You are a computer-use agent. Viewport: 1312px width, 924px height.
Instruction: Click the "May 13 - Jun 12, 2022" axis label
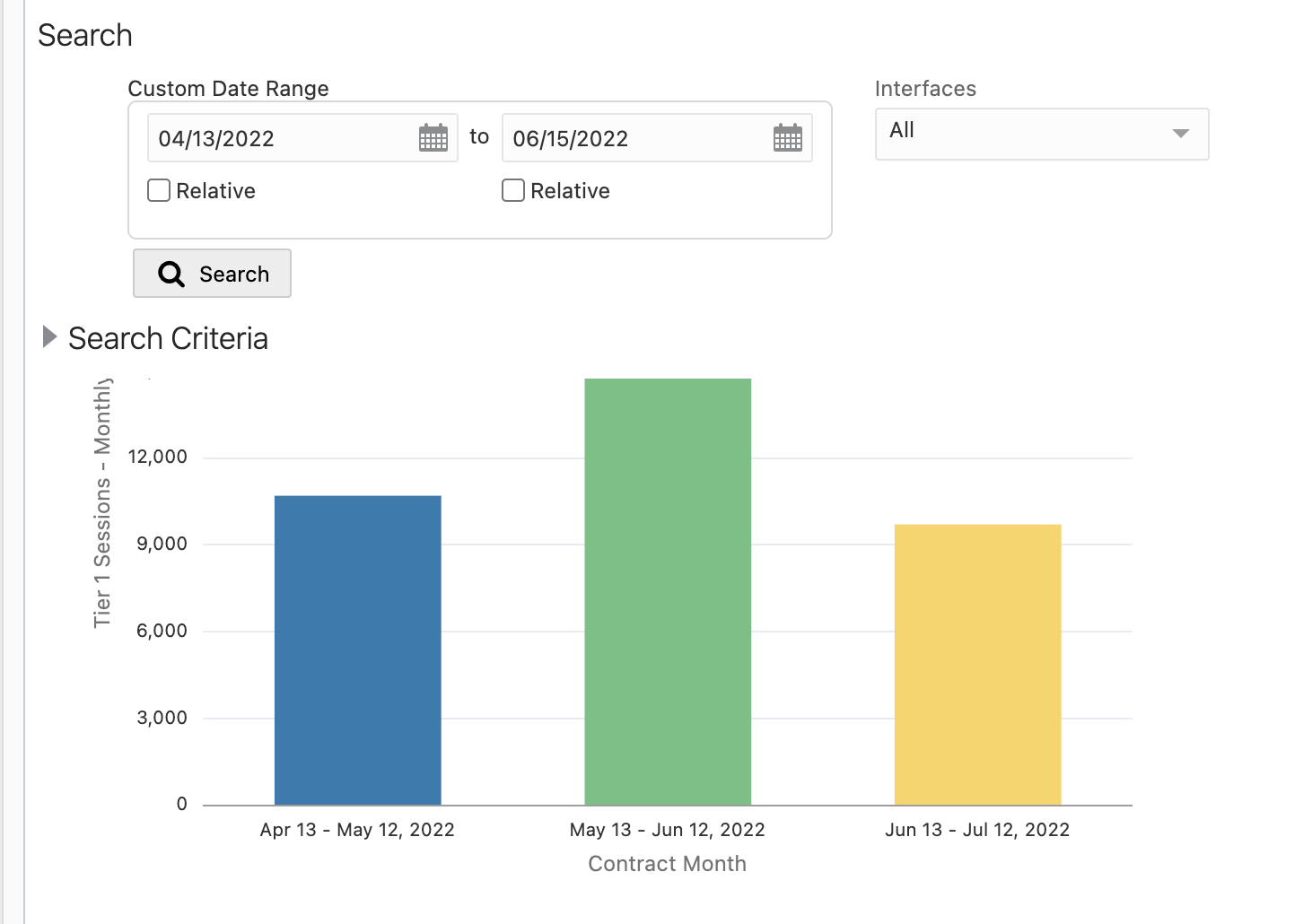668,830
